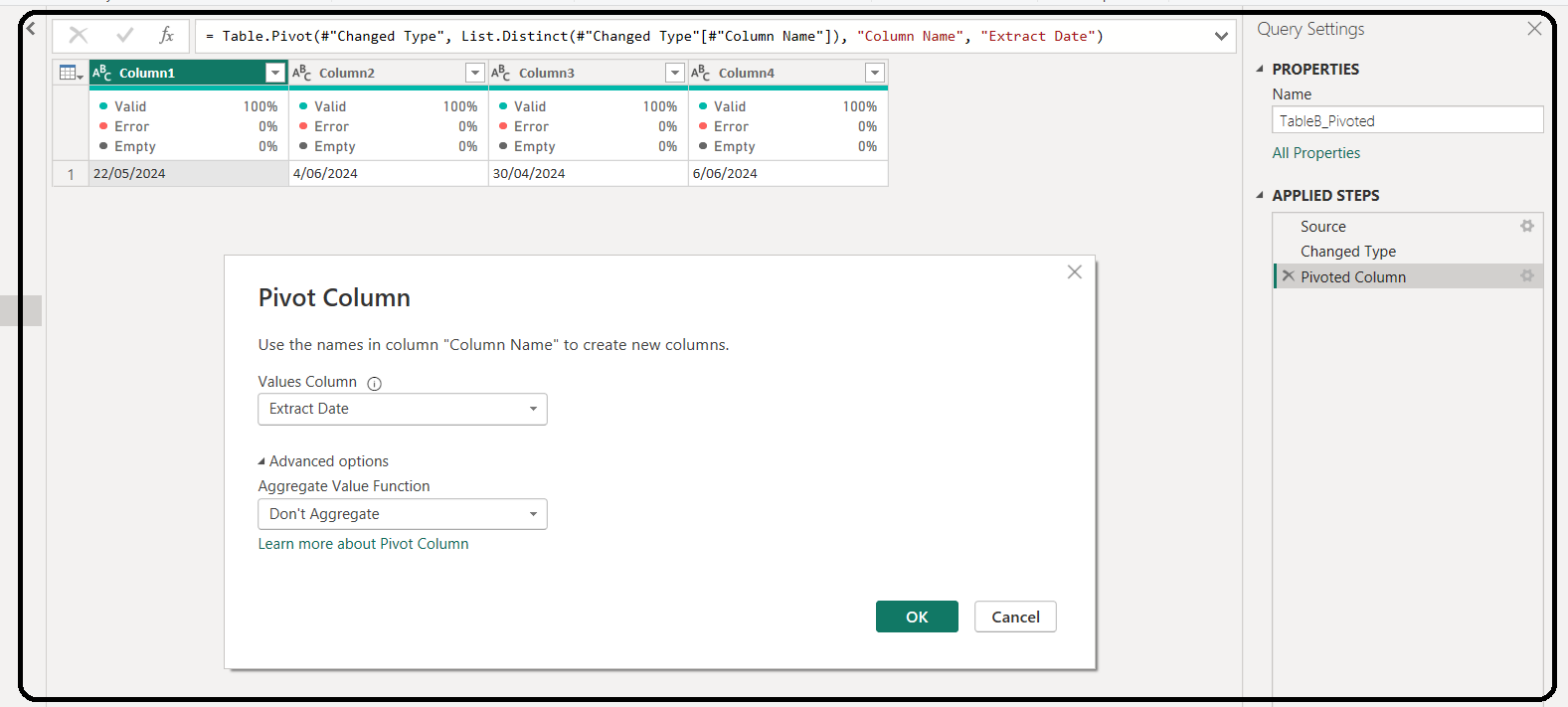Change Column1 data type ABC icon
This screenshot has height=707, width=1568.
coord(102,73)
